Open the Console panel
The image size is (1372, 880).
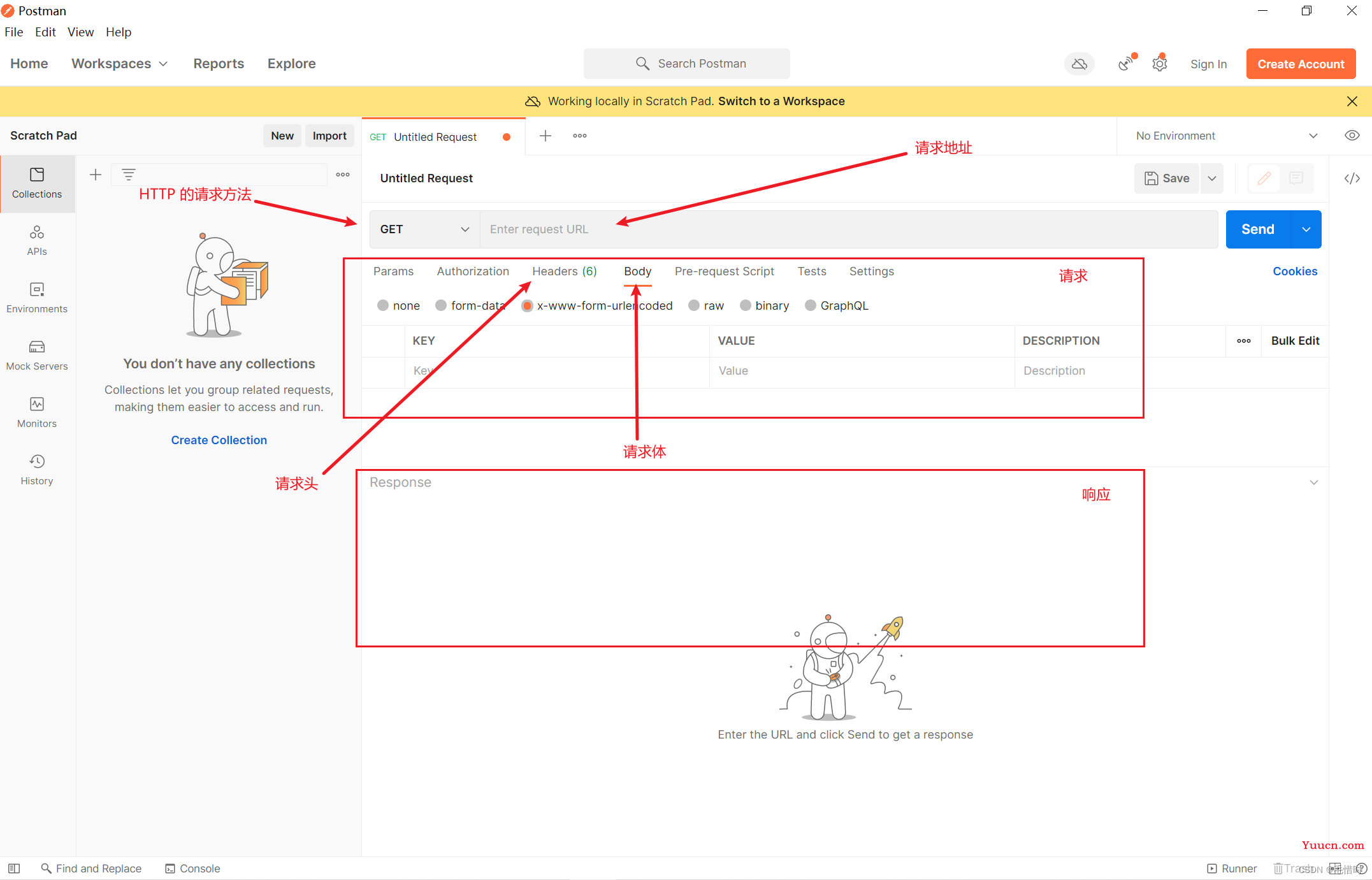[x=192, y=869]
